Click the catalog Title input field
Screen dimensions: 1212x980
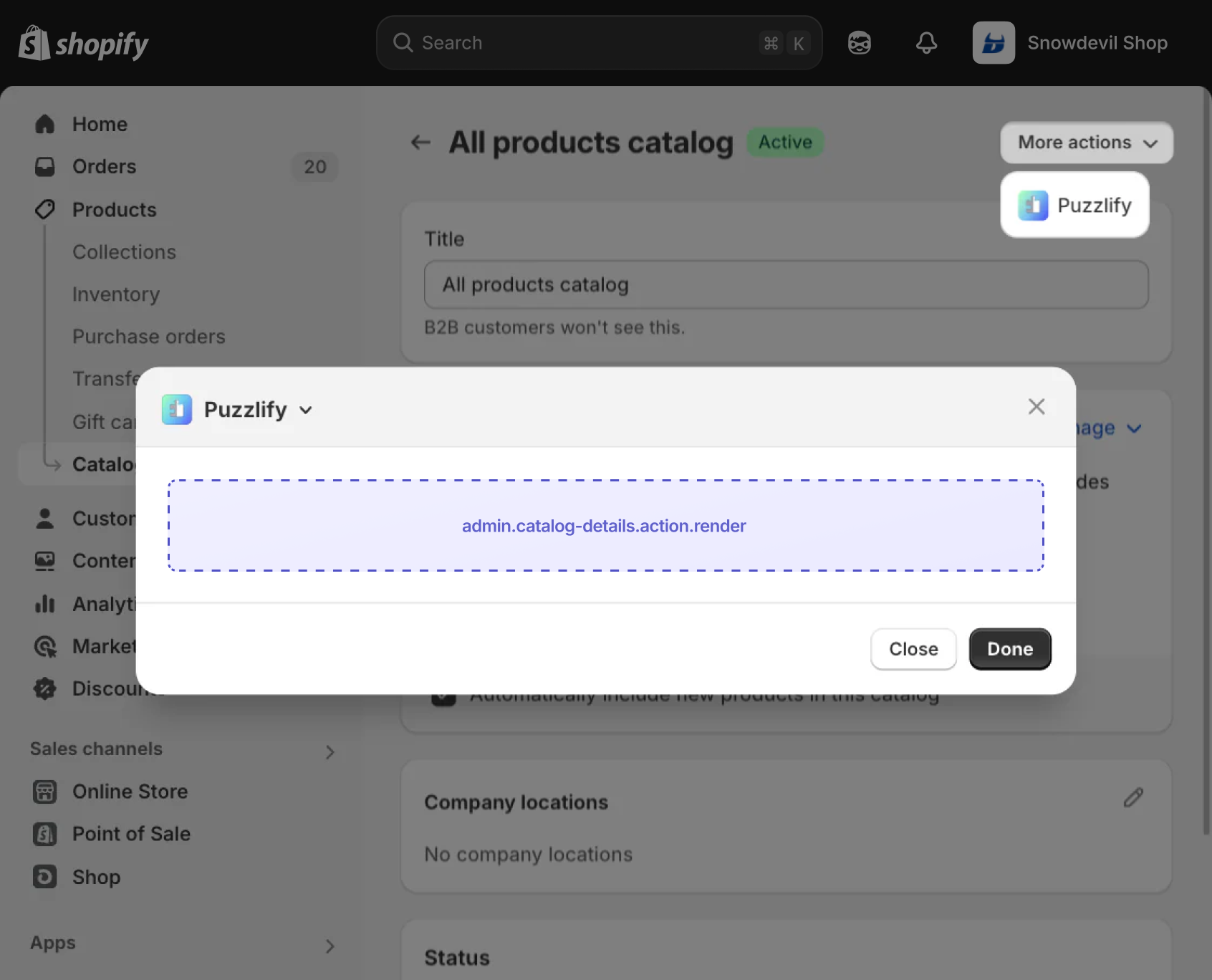pos(786,284)
